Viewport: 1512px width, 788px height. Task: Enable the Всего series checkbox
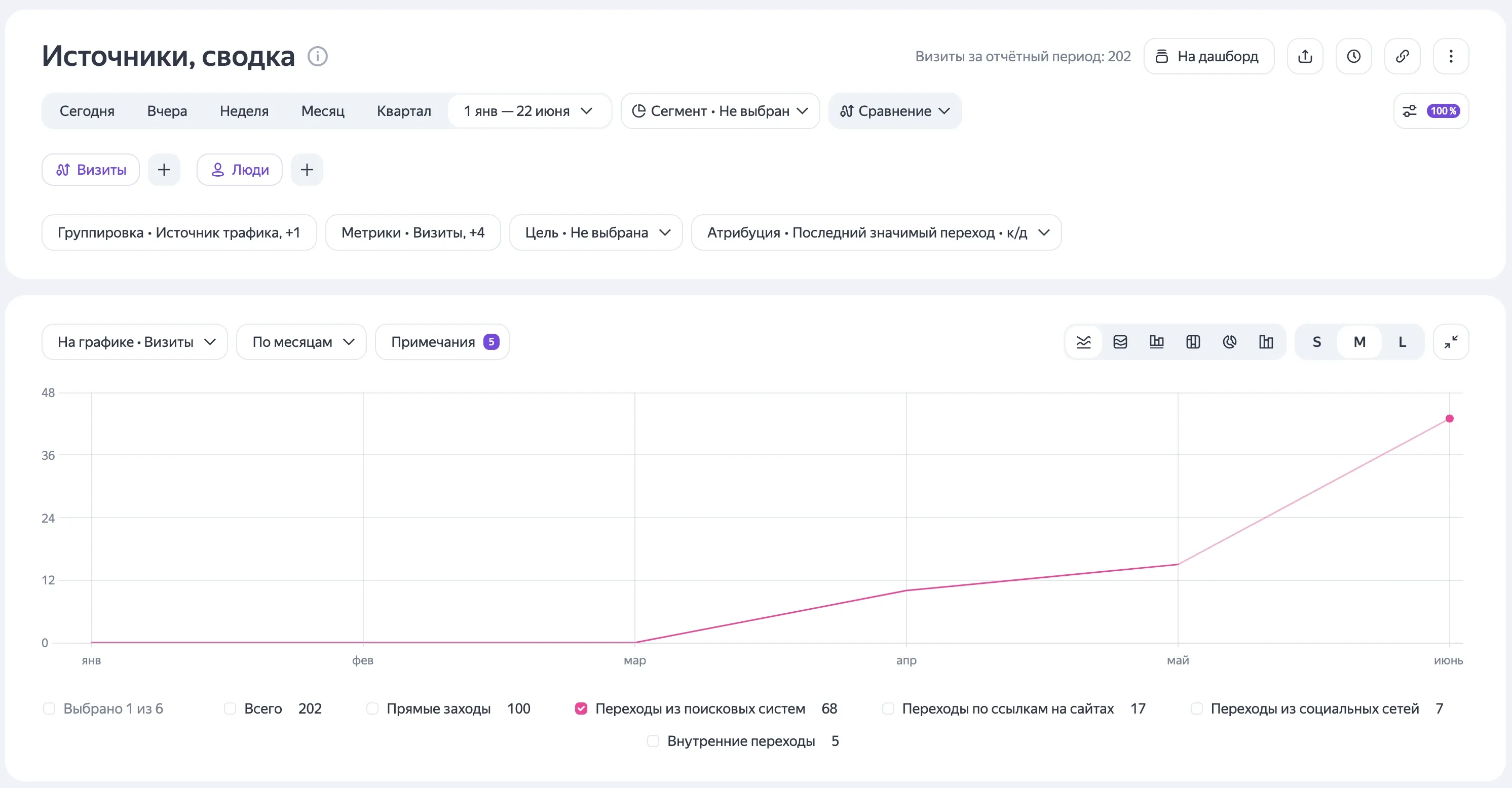pos(230,708)
